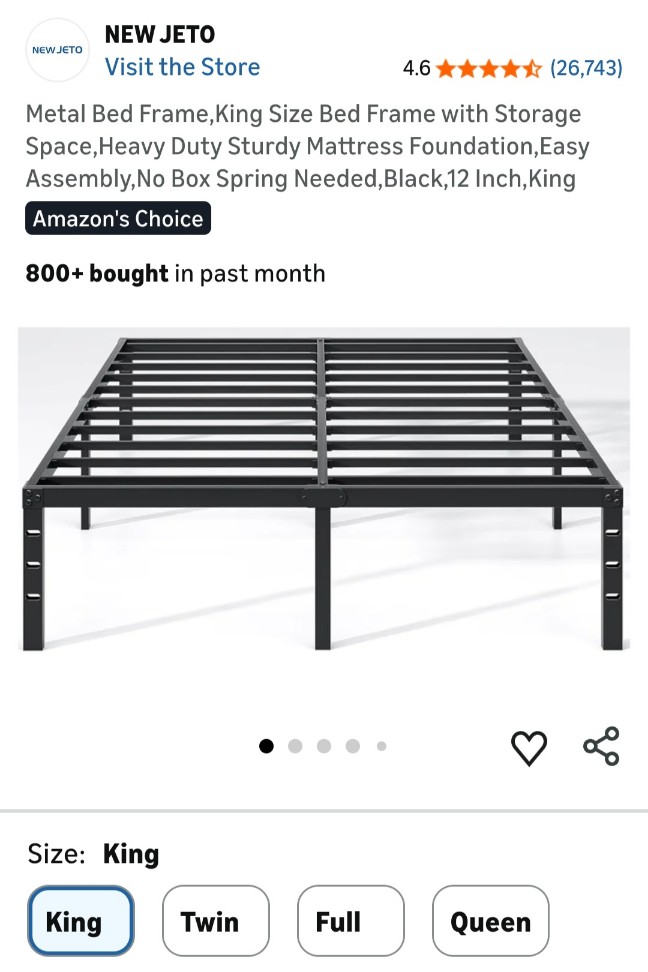The image size is (648, 972).
Task: Choose the Queen size option
Action: tap(490, 920)
